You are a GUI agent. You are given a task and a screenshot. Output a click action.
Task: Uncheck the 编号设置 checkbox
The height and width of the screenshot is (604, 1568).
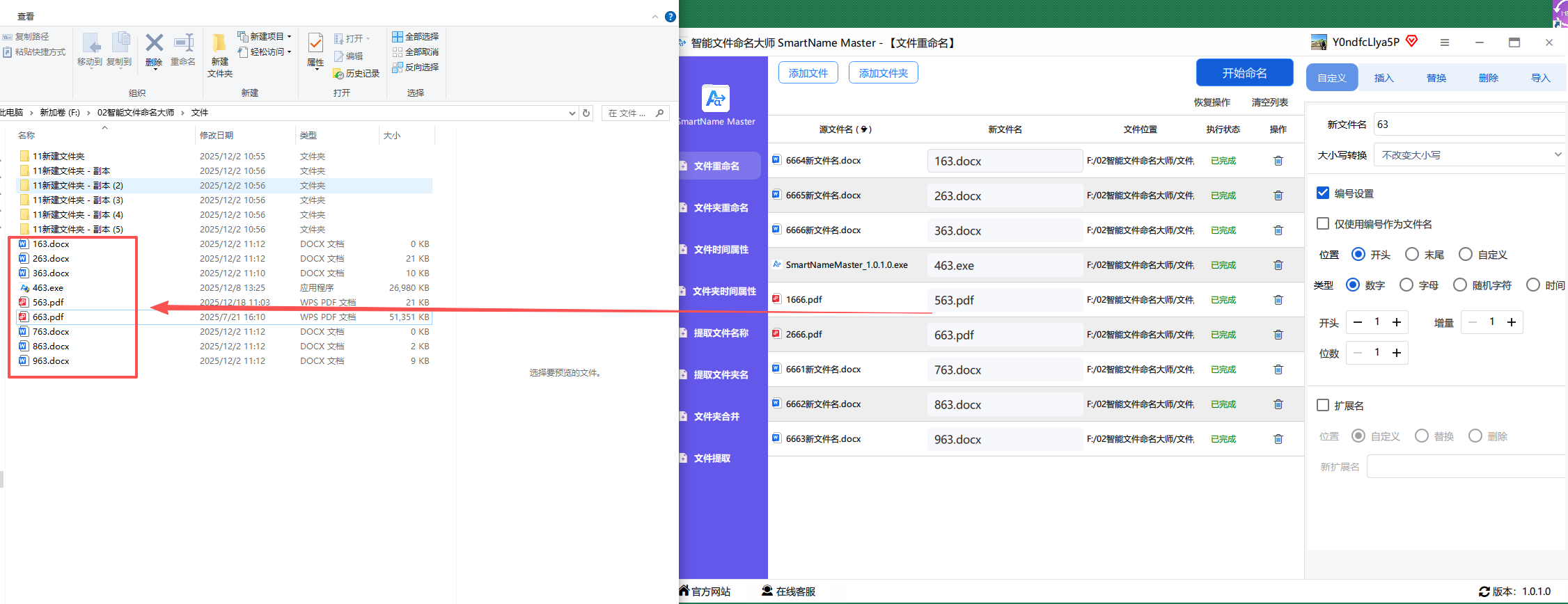point(1323,193)
